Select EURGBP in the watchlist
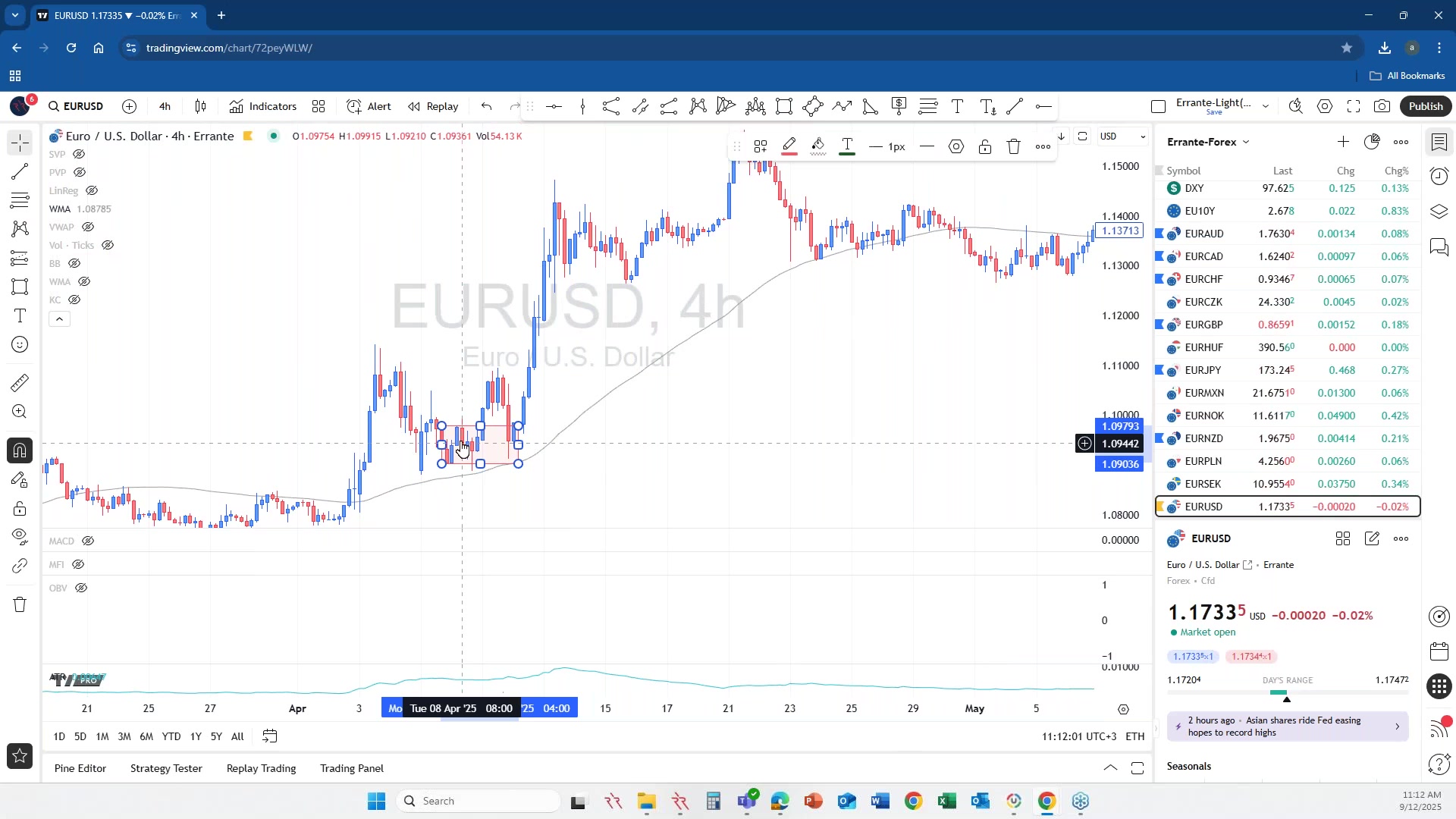This screenshot has height=819, width=1456. 1287,325
